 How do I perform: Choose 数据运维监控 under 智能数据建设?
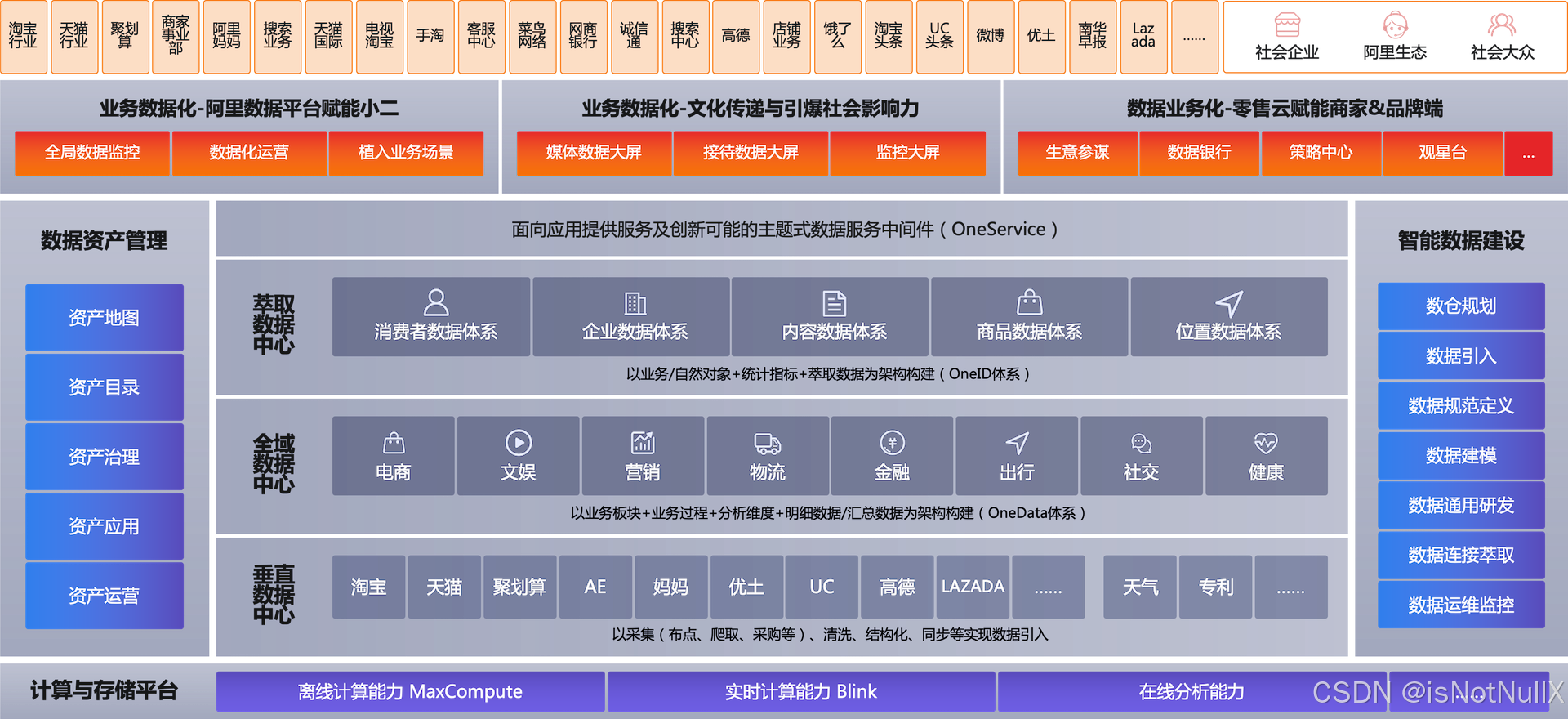pyautogui.click(x=1461, y=605)
